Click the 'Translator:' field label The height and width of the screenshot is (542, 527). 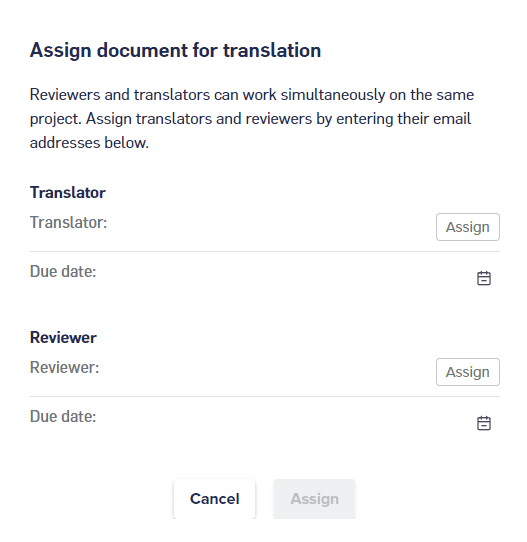tap(68, 222)
